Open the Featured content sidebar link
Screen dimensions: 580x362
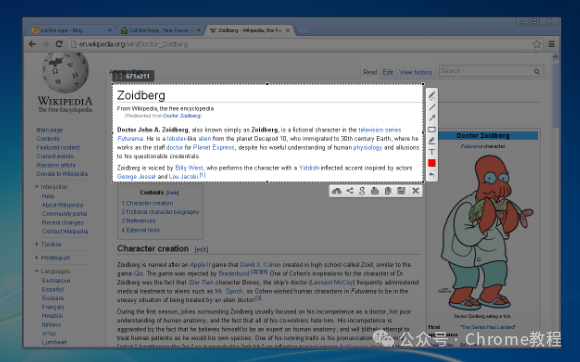(58, 147)
